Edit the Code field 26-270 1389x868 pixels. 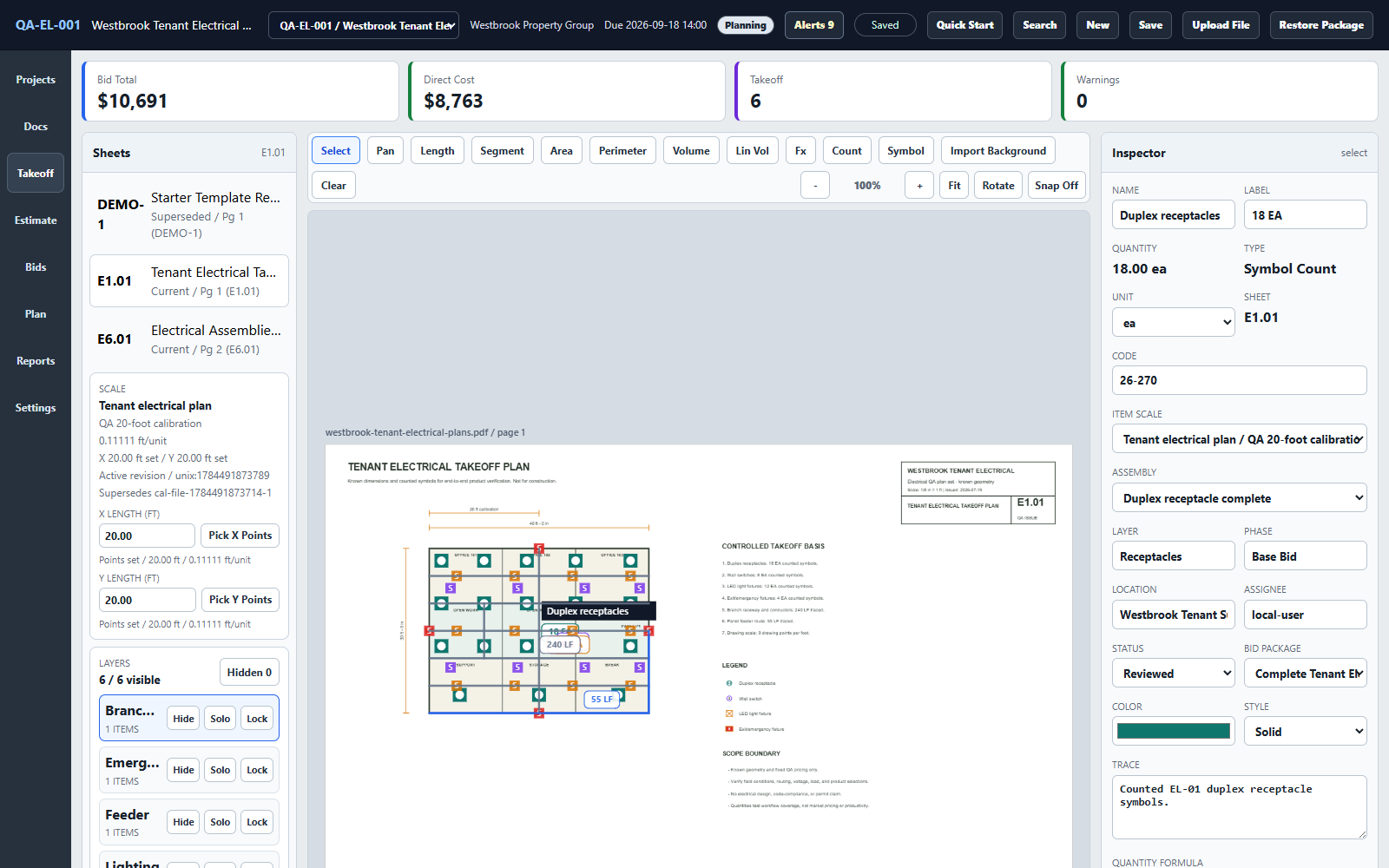pyautogui.click(x=1239, y=380)
